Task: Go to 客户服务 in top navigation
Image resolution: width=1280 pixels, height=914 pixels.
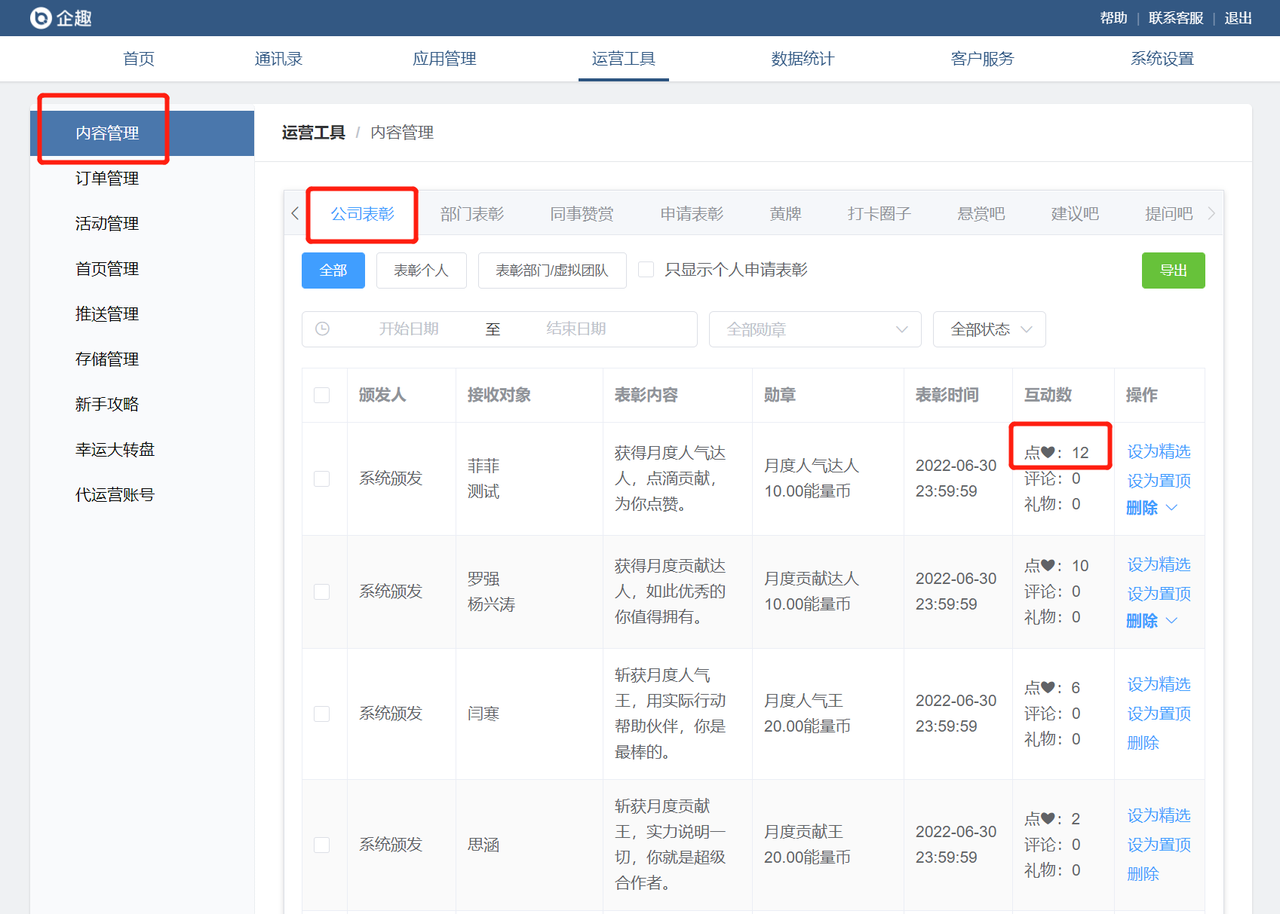Action: 983,59
